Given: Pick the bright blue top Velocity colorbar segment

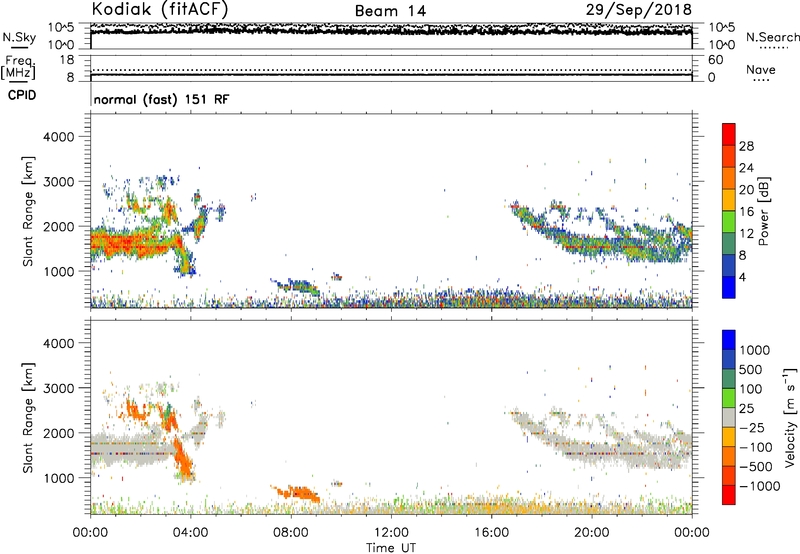Looking at the screenshot, I should tap(729, 340).
